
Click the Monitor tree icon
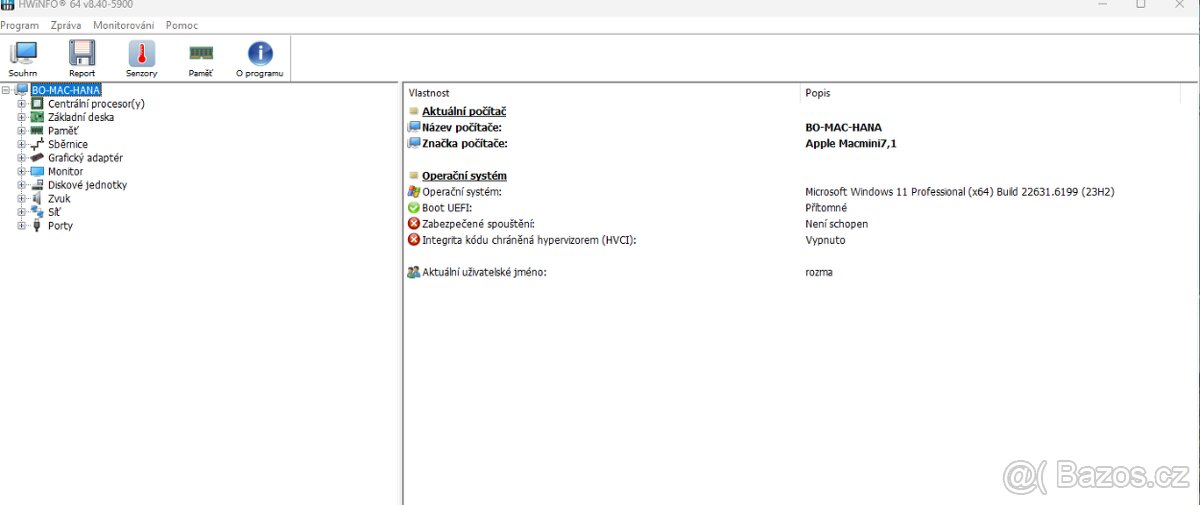click(38, 171)
